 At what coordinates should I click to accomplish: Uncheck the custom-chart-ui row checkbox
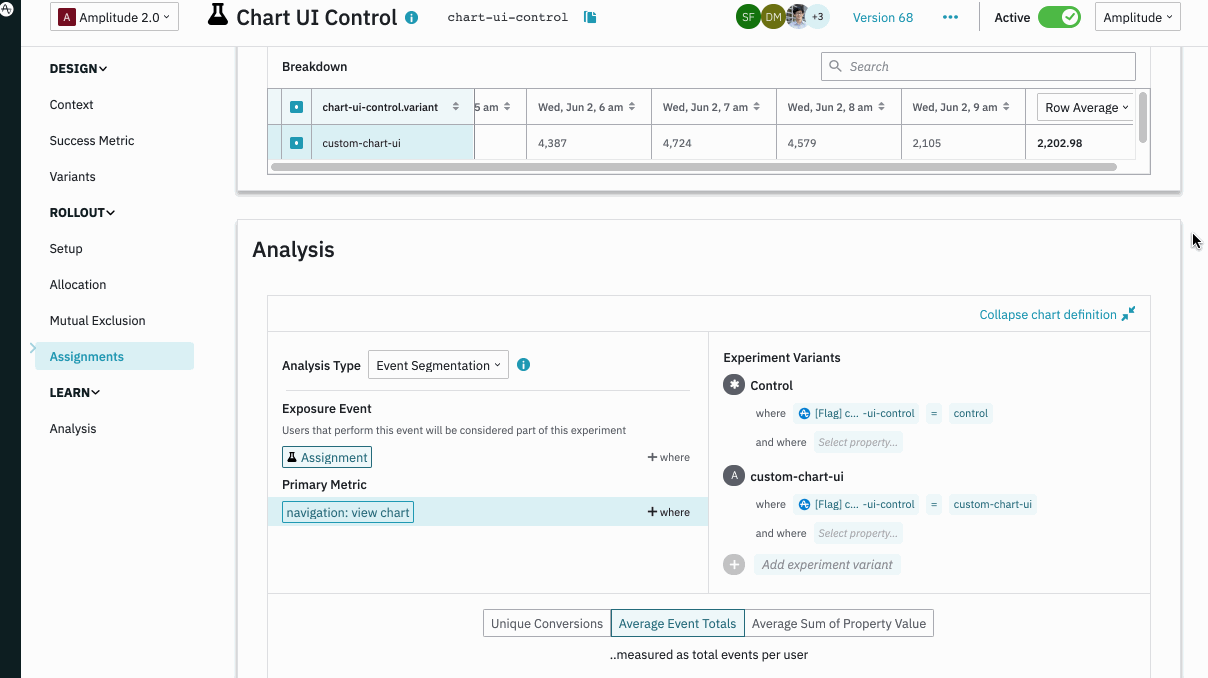[x=296, y=143]
